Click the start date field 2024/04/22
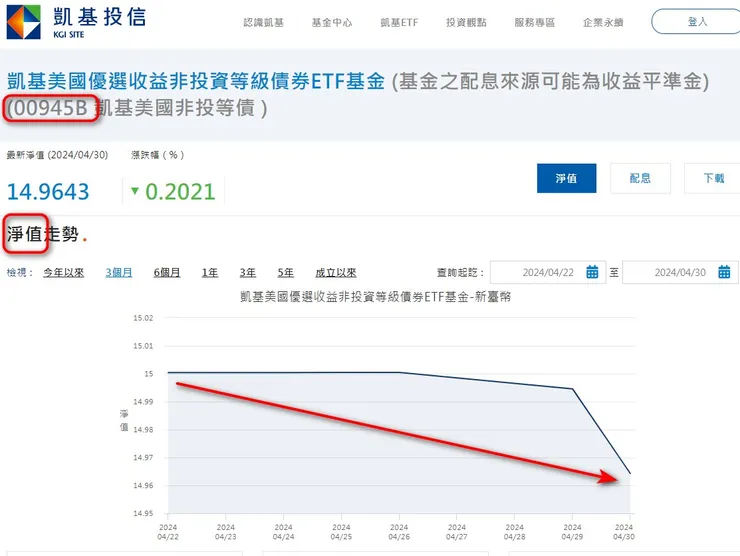740x556 pixels. click(x=548, y=272)
